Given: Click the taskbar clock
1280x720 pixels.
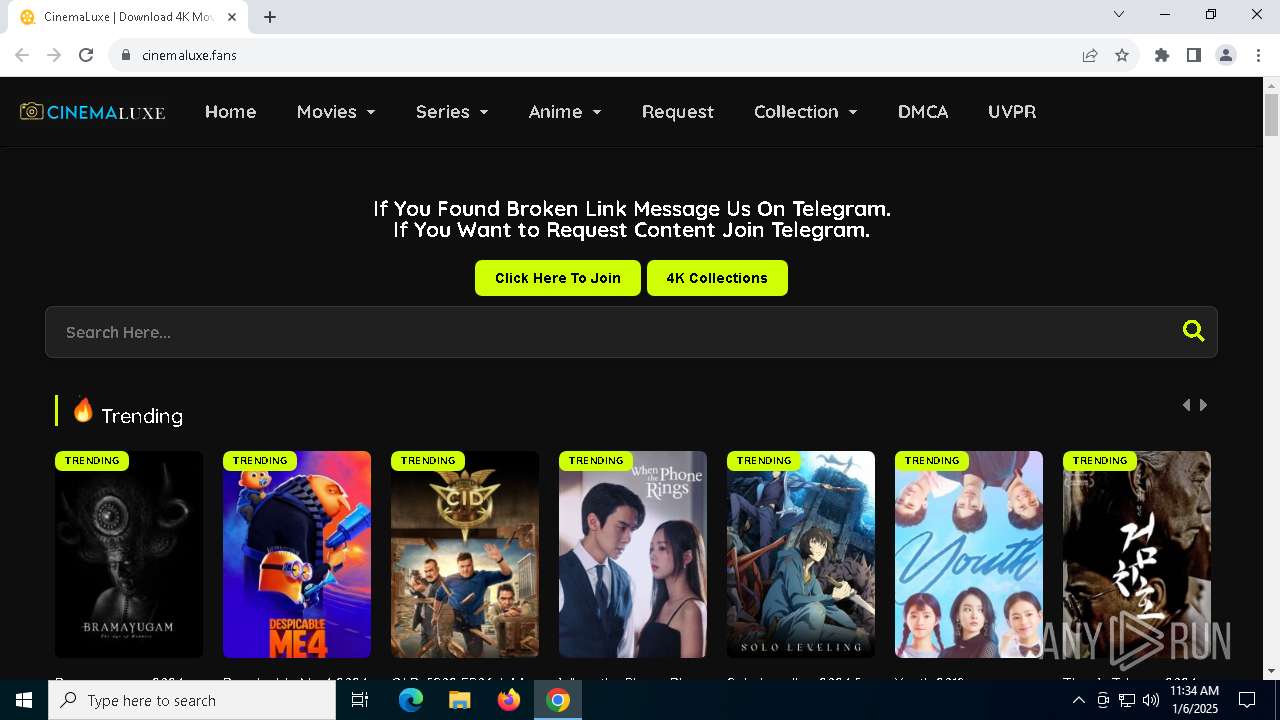Looking at the screenshot, I should coord(1194,700).
